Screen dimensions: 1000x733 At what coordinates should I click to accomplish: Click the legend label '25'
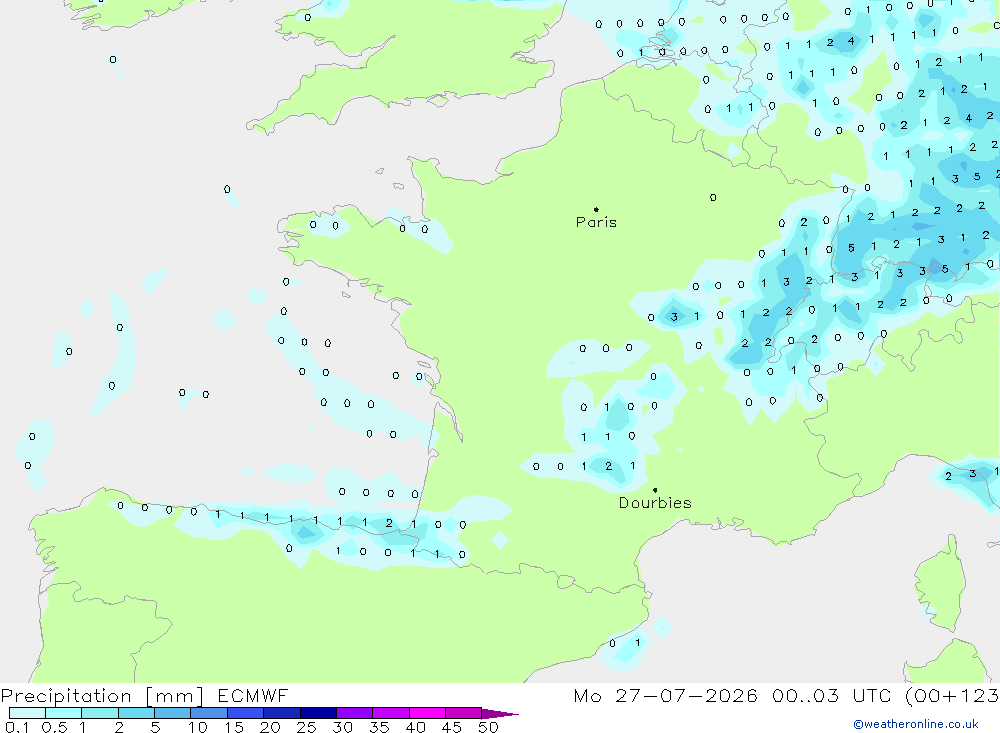click(x=306, y=727)
